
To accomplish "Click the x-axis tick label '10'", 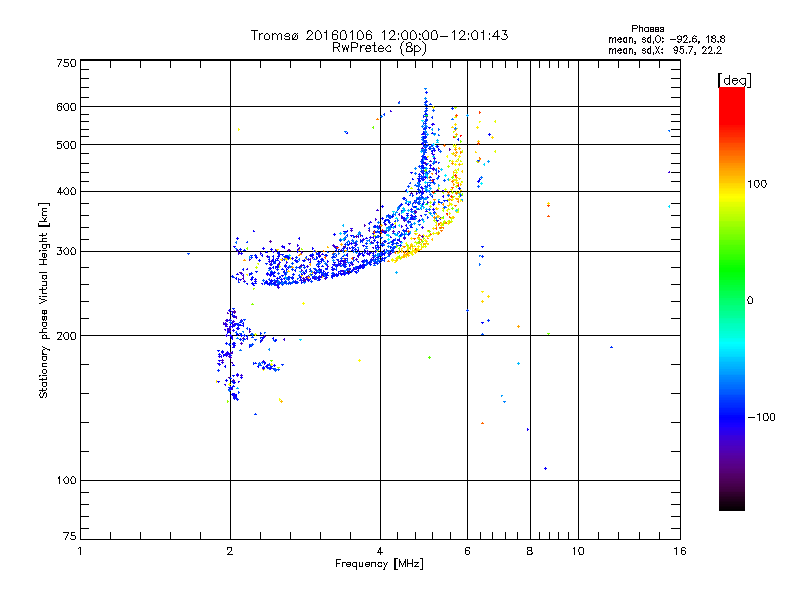I will (578, 551).
